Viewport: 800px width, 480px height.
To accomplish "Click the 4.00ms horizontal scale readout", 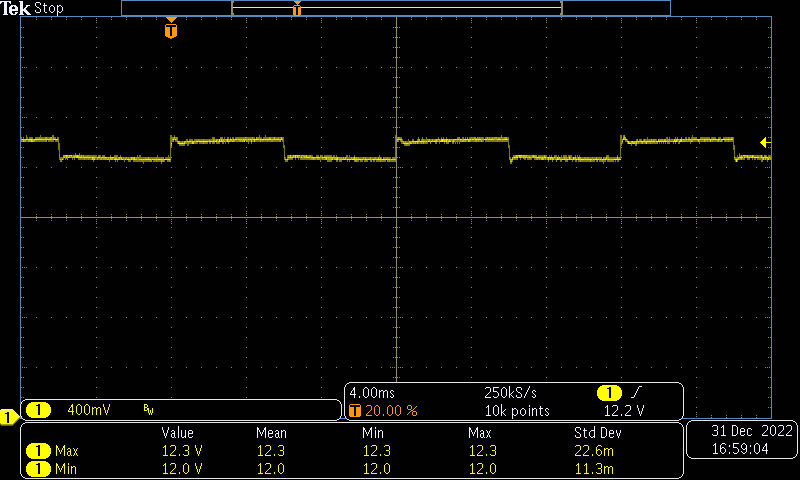I will coord(373,393).
